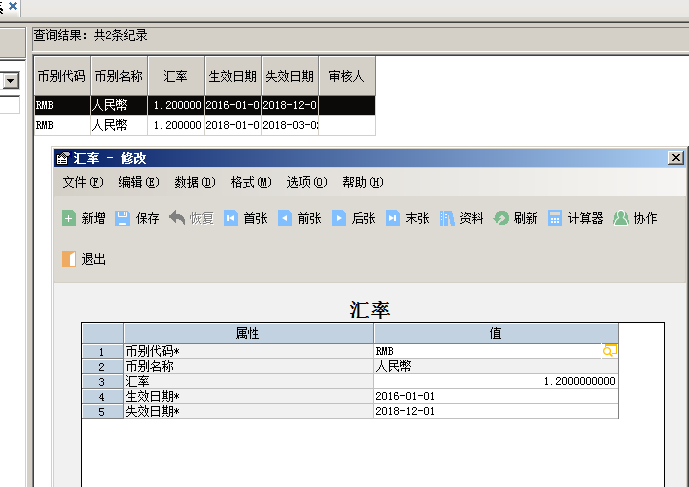Click the 刷新 (Refresh) icon
689x487 pixels.
[x=501, y=218]
